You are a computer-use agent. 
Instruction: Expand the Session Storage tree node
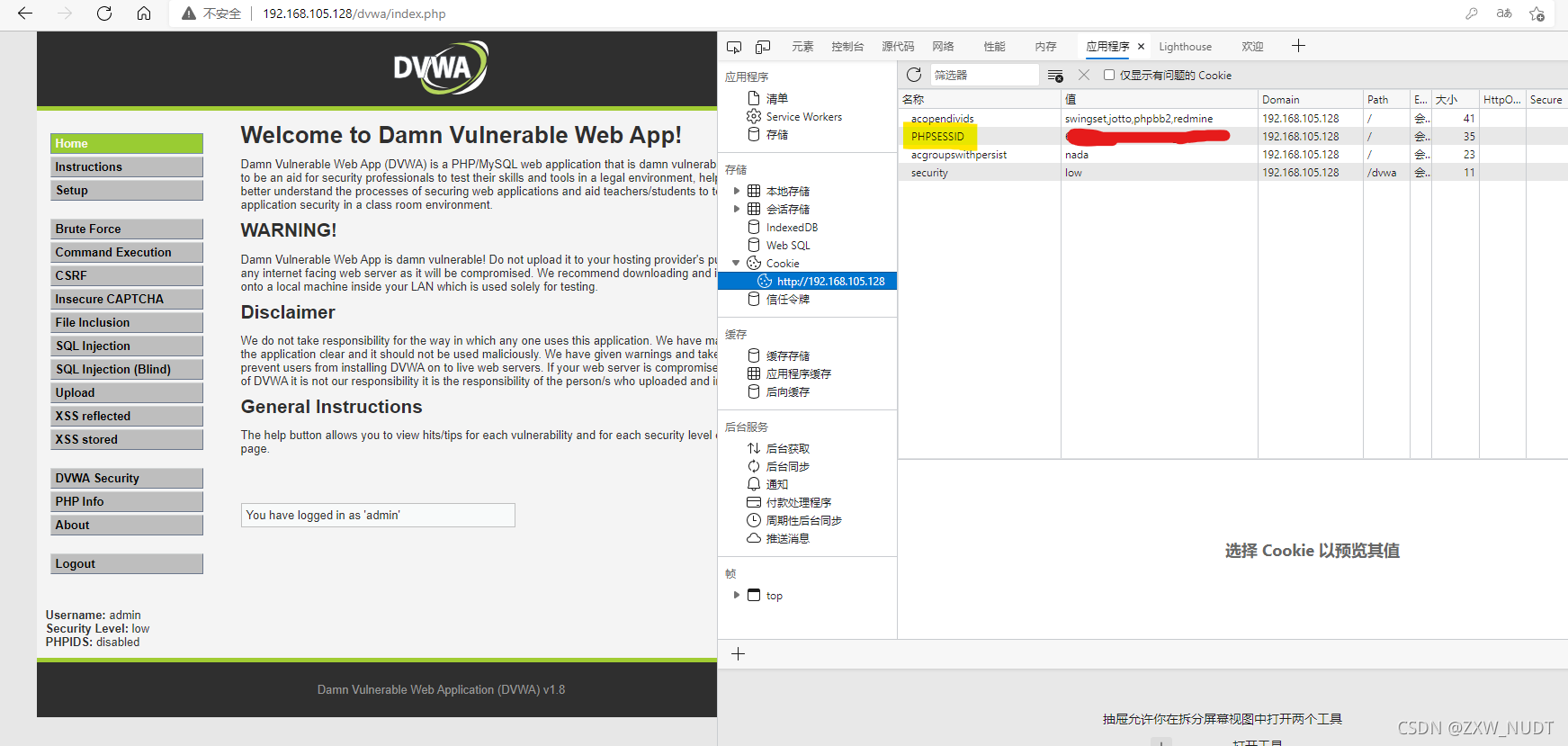737,209
